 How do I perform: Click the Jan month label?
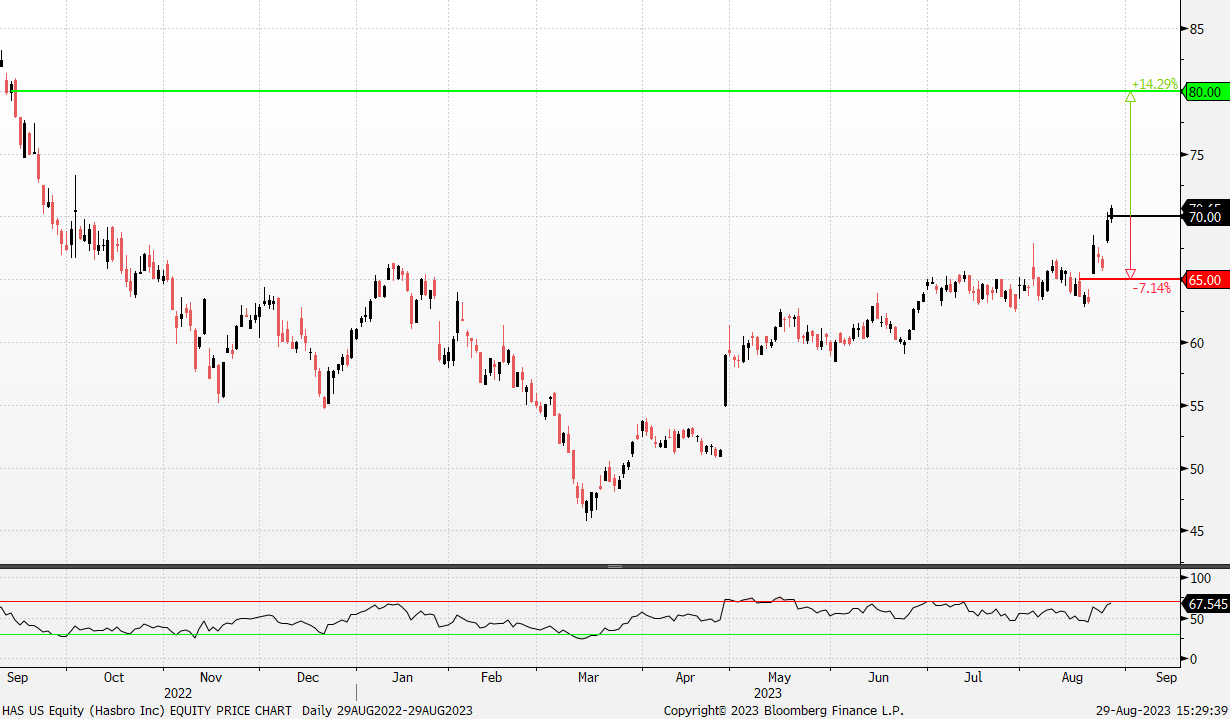[402, 677]
